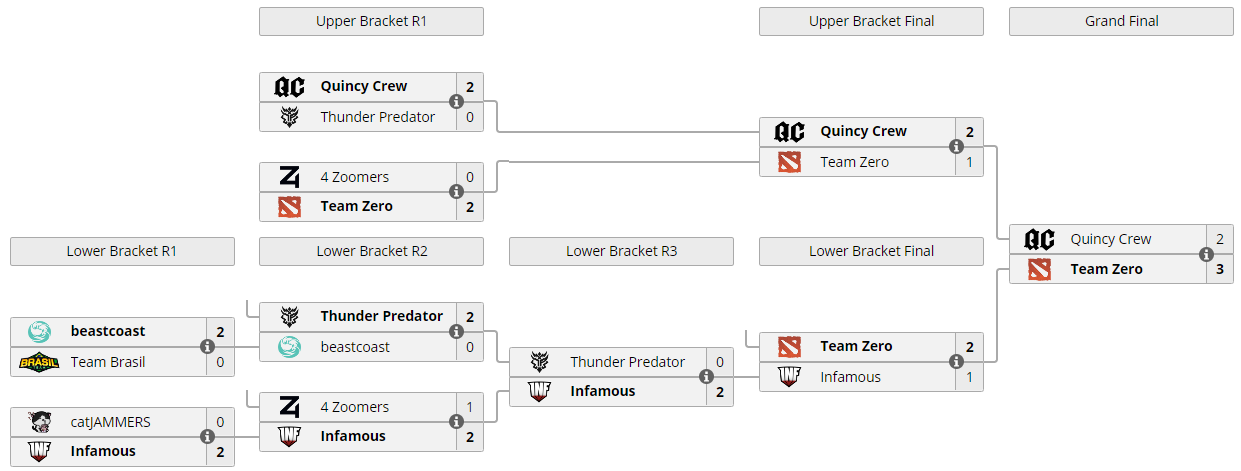Click beastcoast in Lower Bracket R1
This screenshot has height=471, width=1241.
(x=108, y=331)
